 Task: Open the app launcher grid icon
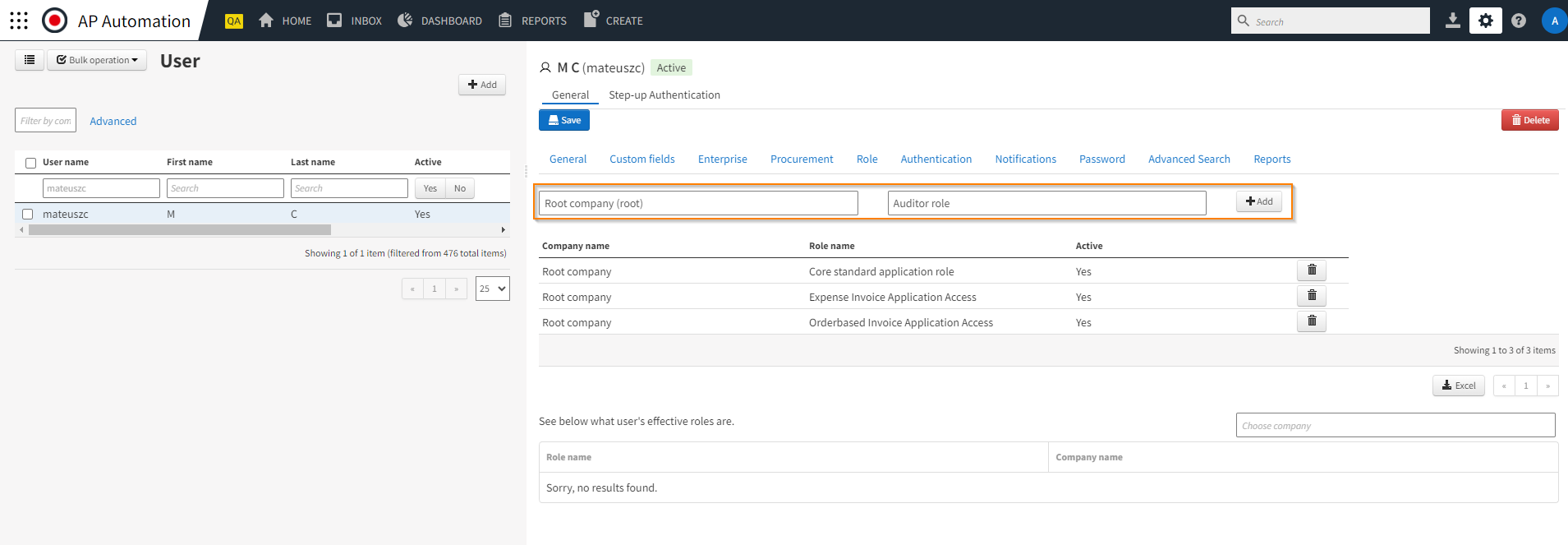(19, 21)
